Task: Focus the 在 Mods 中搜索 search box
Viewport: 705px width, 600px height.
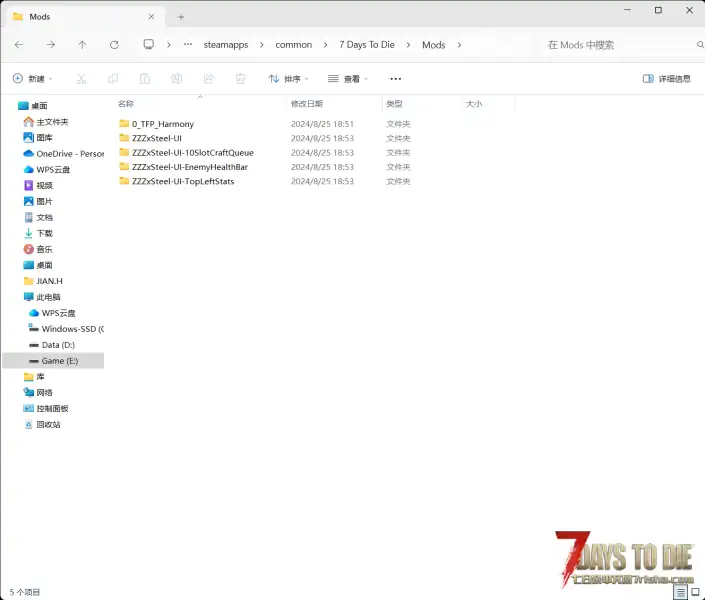Action: tap(620, 45)
